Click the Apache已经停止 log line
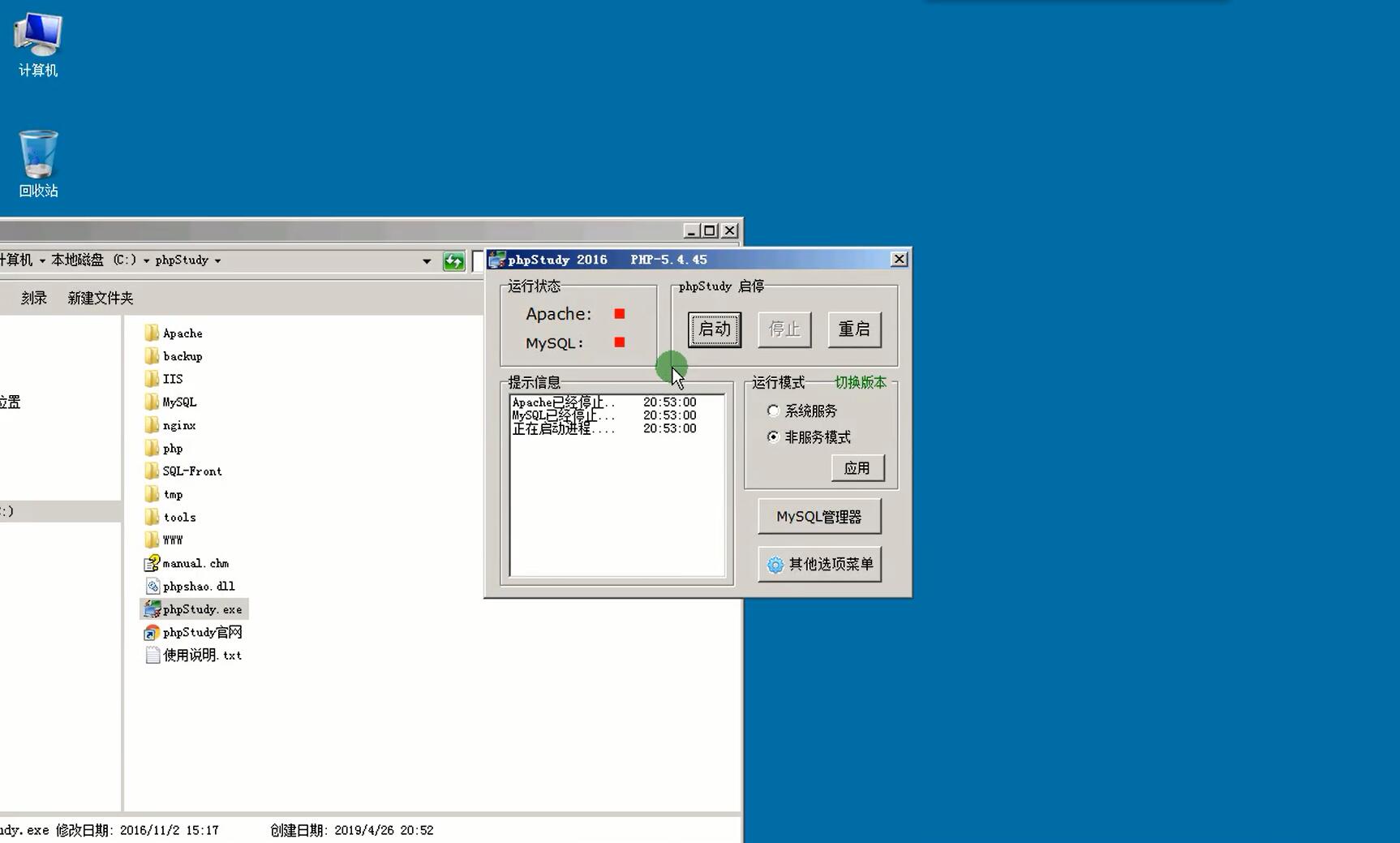This screenshot has width=1400, height=843. (604, 402)
